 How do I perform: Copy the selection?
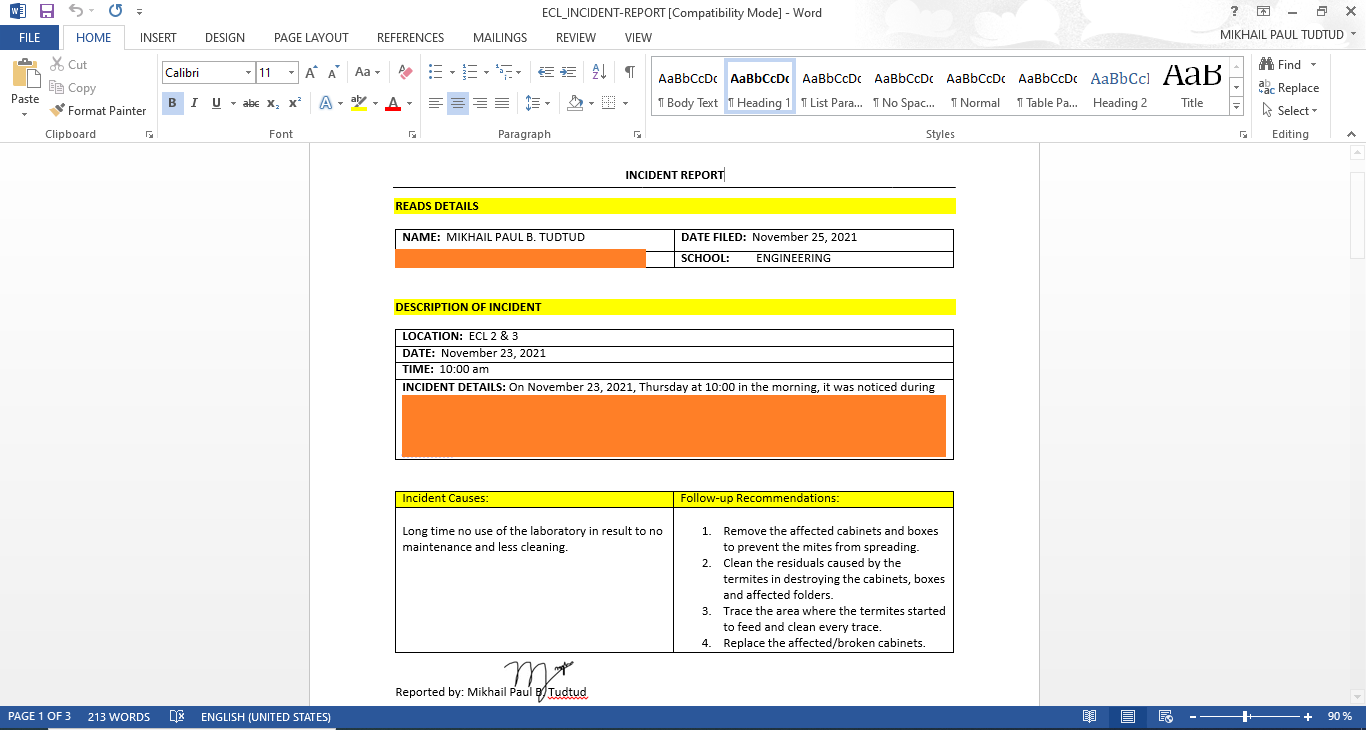[x=72, y=88]
